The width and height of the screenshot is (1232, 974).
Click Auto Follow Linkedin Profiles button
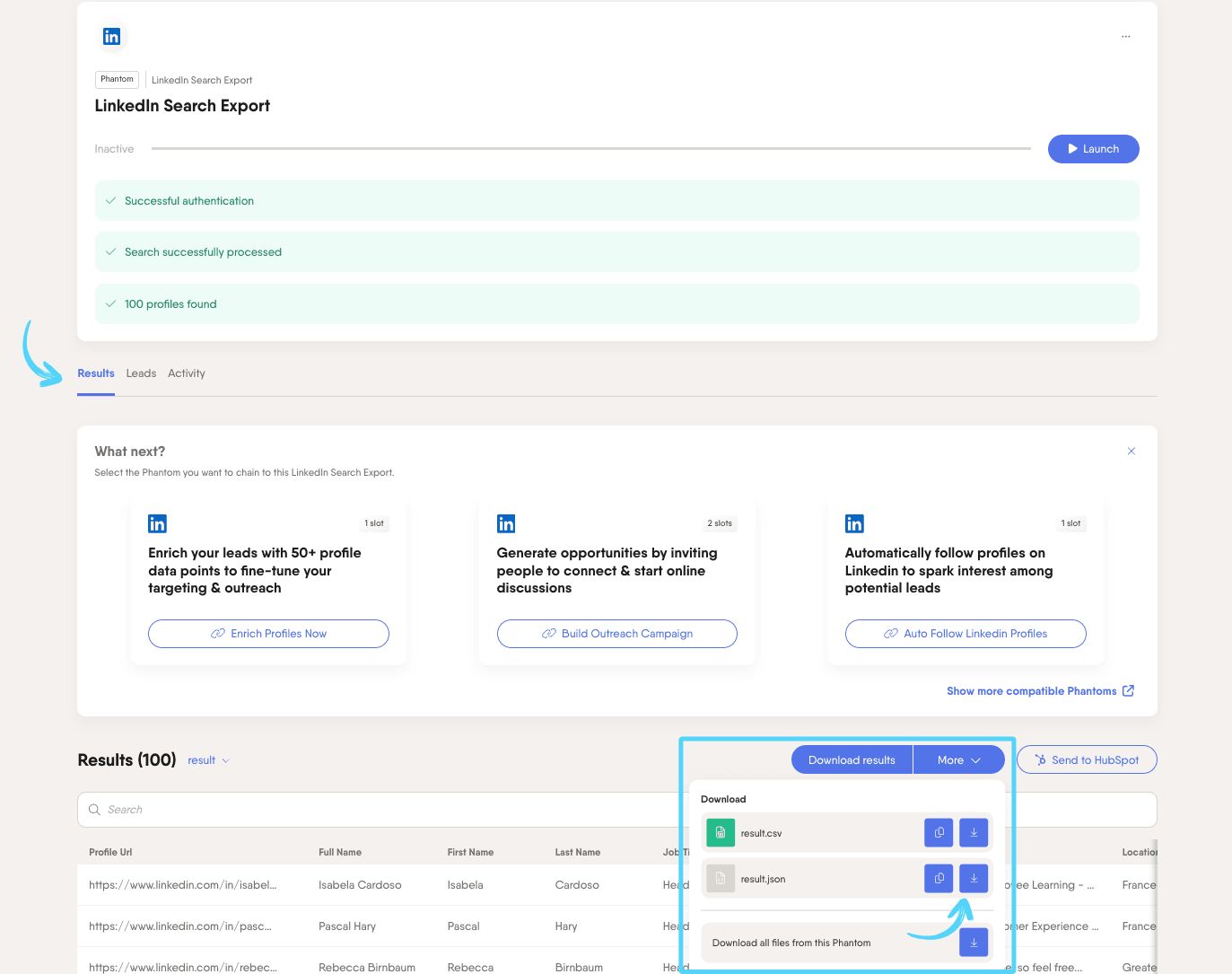[966, 634]
